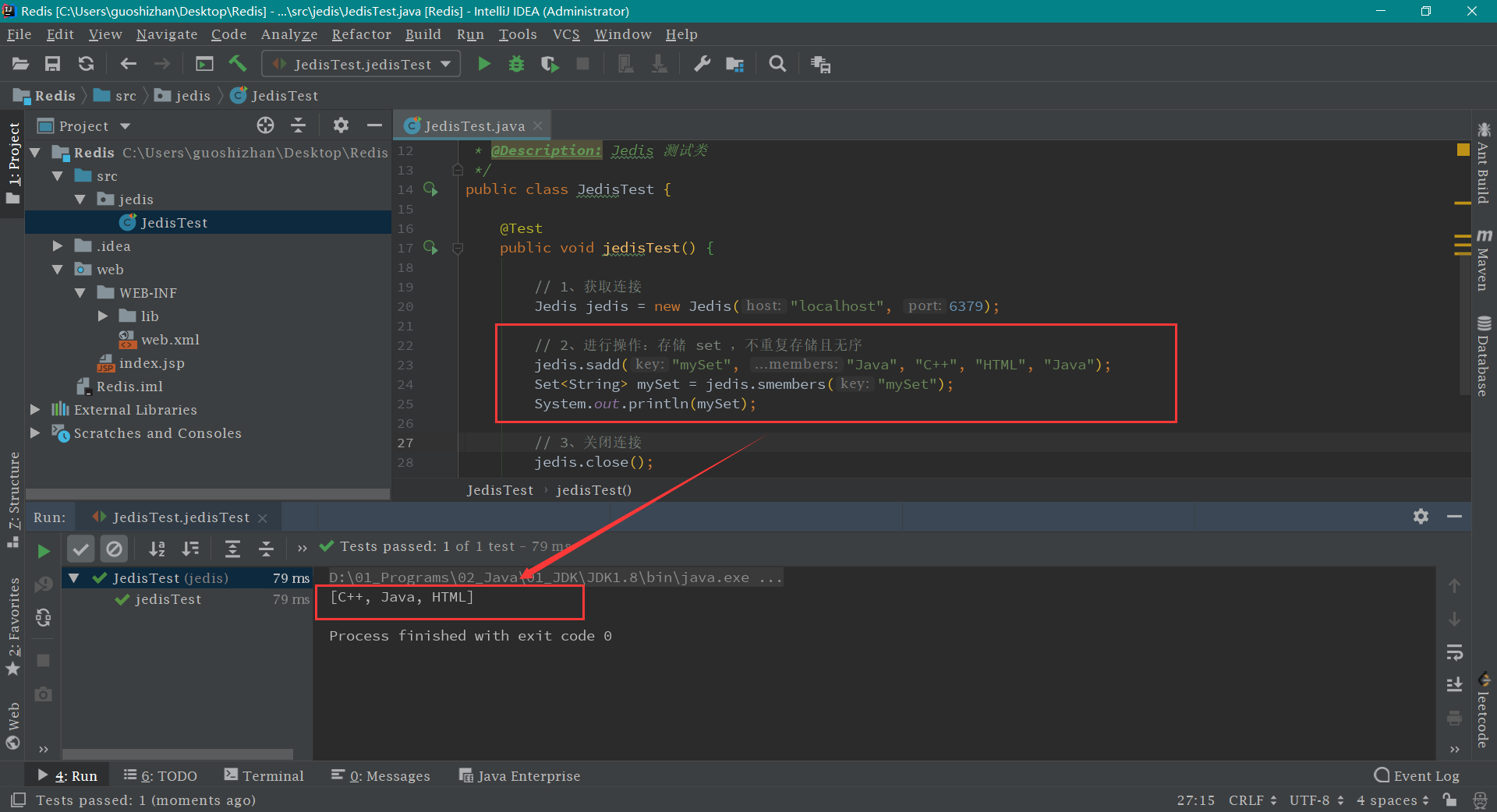Start debugging with the Debug bug icon

tap(516, 64)
